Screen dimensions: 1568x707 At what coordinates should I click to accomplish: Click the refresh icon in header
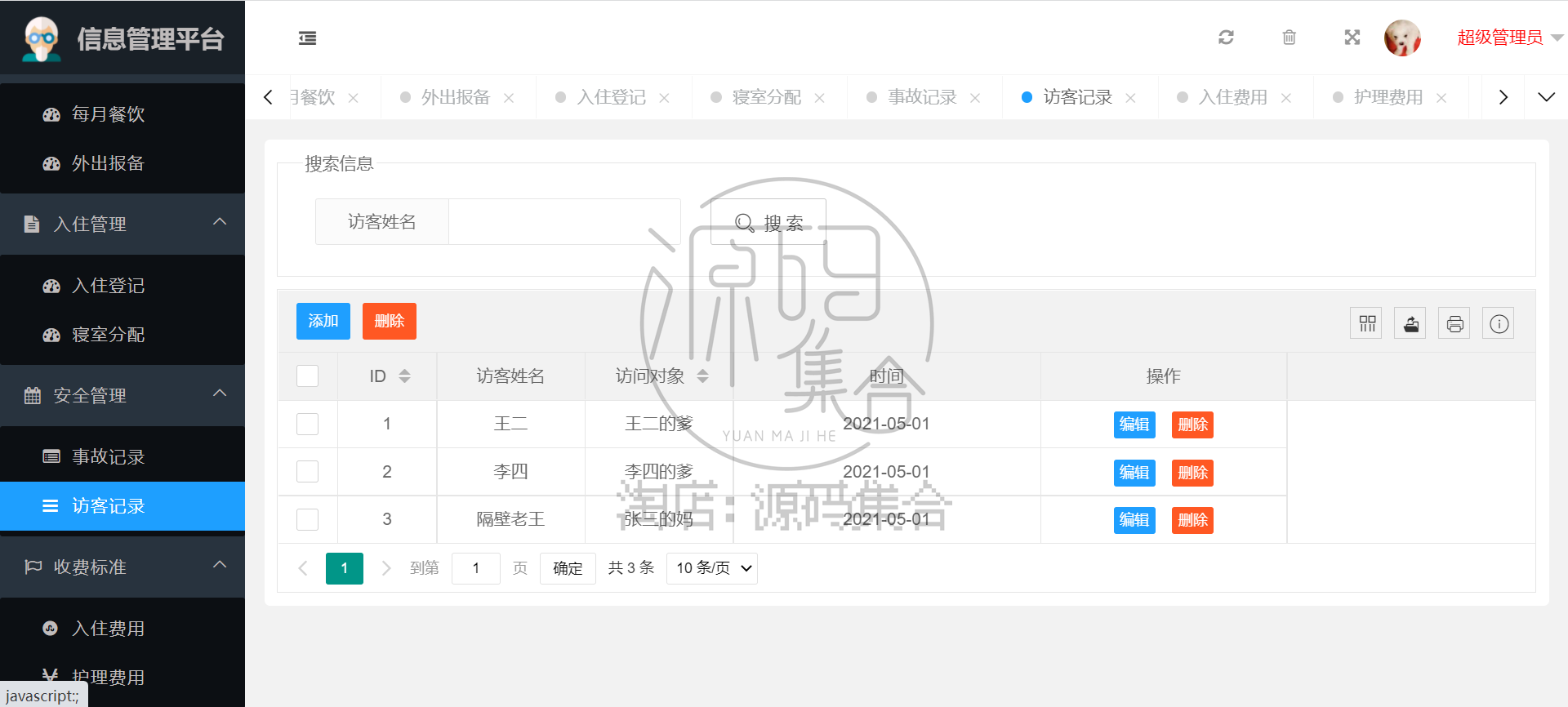click(1226, 38)
